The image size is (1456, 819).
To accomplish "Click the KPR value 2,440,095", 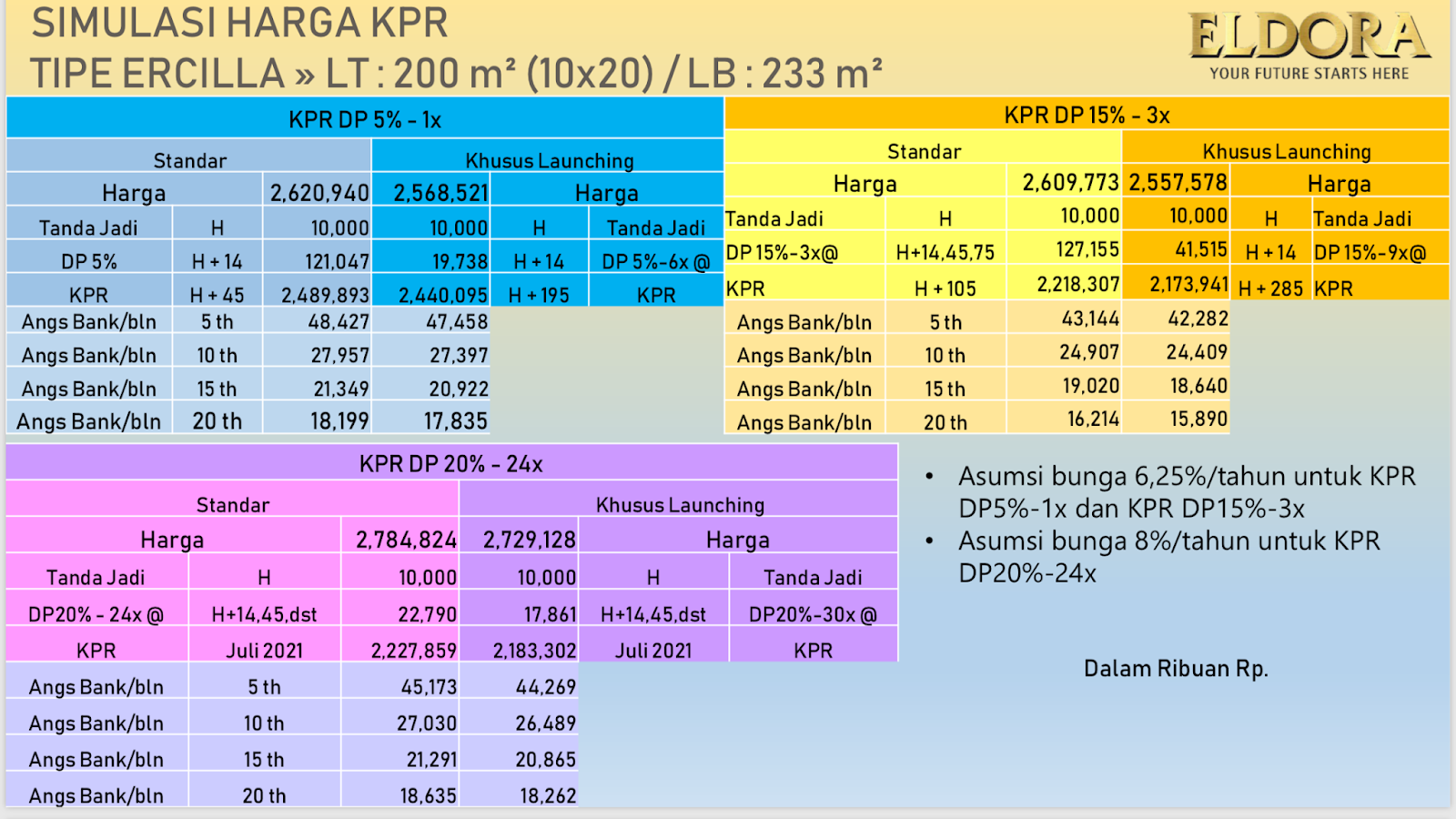I will (x=443, y=296).
